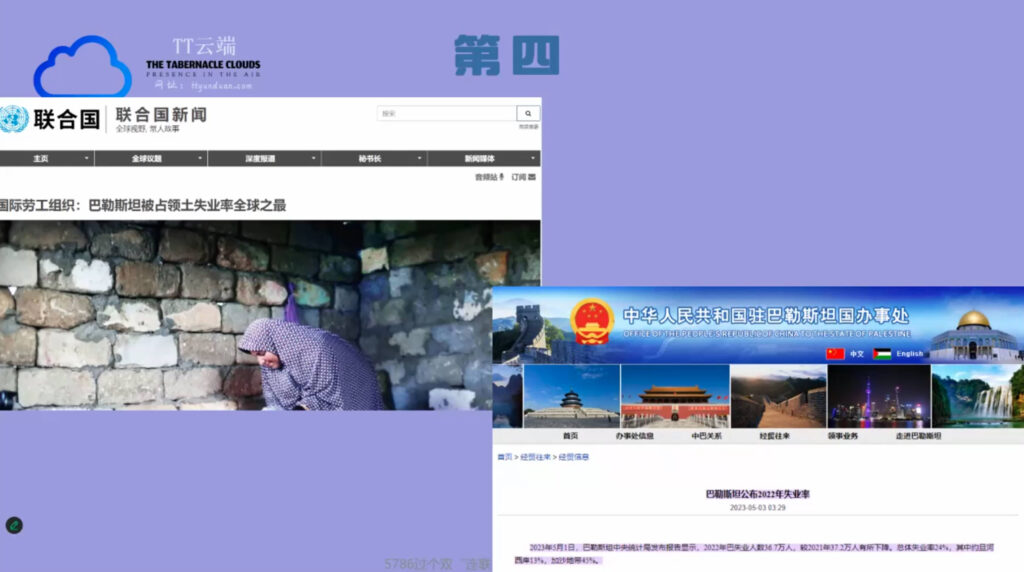The image size is (1024, 572).
Task: Click the 音频站 microphone icon
Action: [502, 177]
